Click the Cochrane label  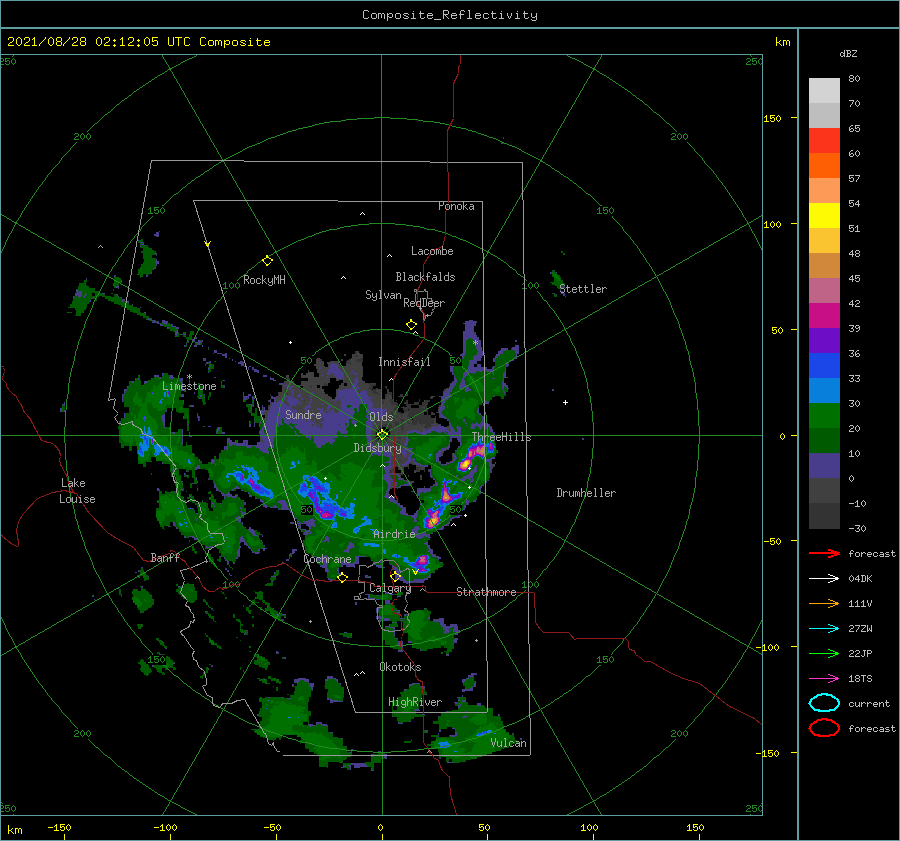(x=327, y=559)
